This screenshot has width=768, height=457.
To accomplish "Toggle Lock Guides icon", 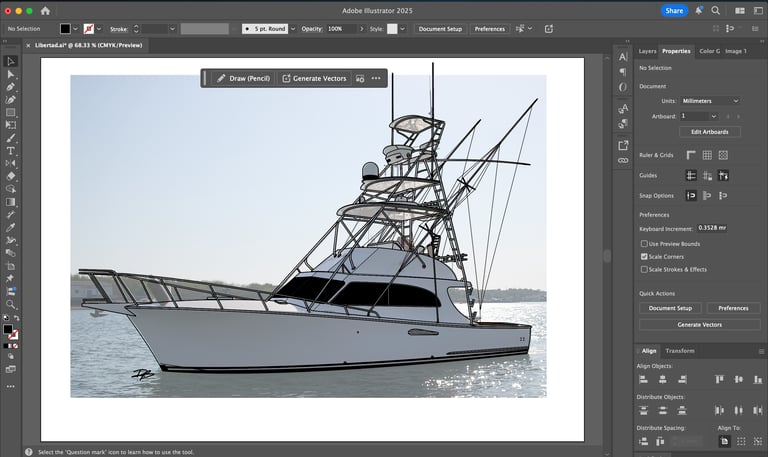I will click(707, 175).
